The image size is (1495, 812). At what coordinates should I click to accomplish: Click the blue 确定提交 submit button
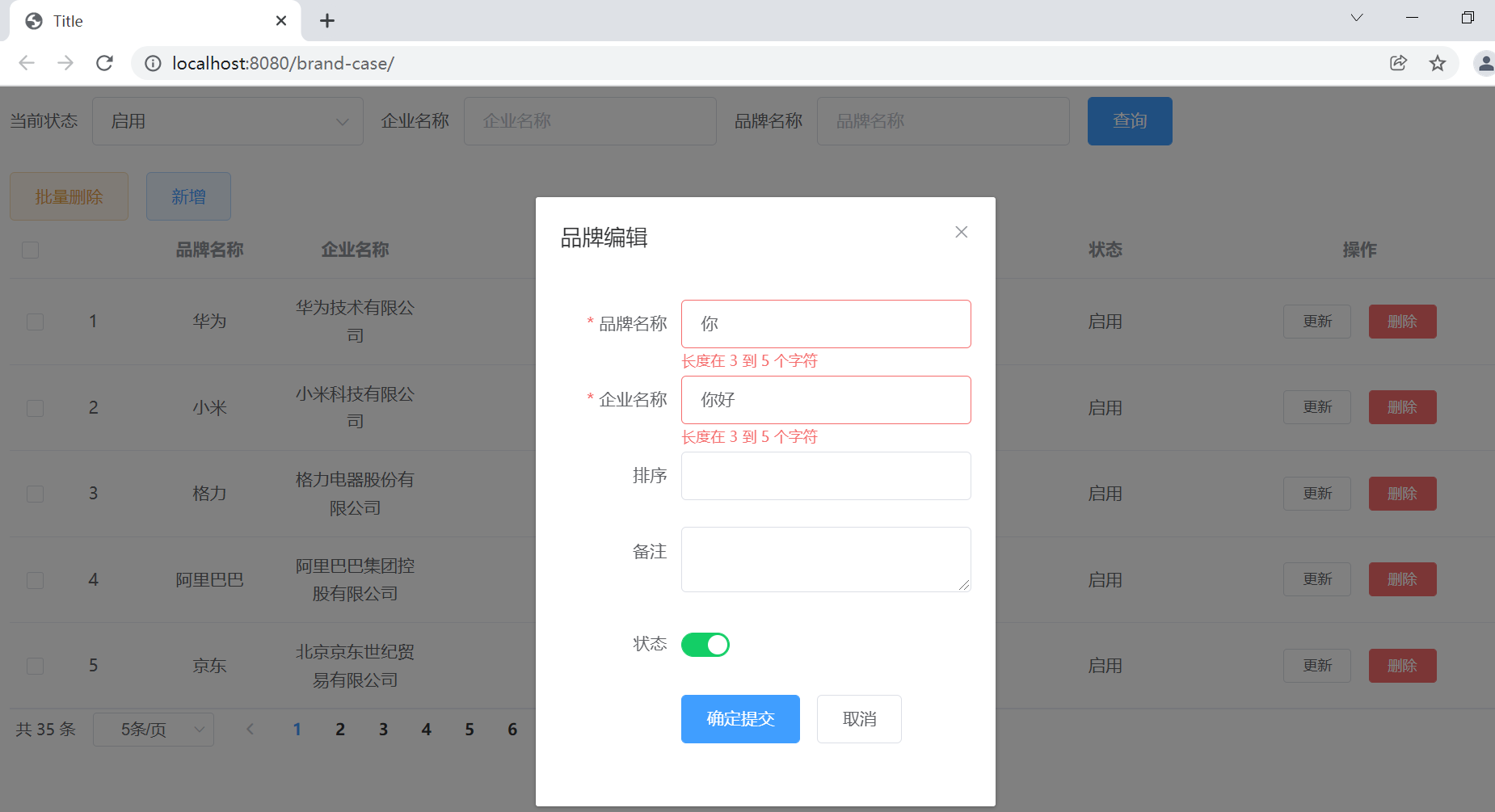point(739,718)
